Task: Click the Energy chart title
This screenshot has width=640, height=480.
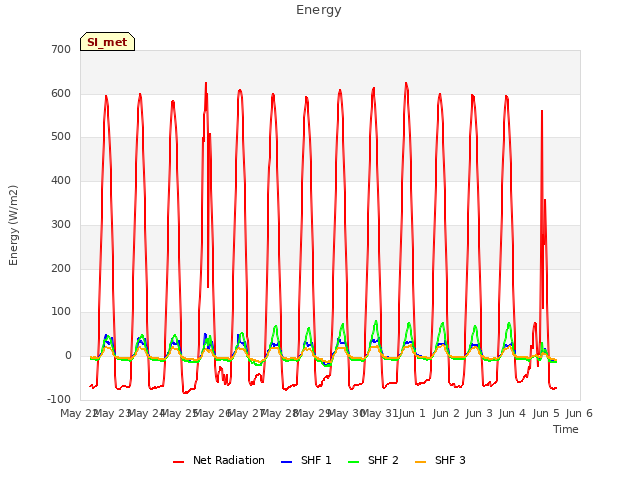Action: [x=319, y=10]
